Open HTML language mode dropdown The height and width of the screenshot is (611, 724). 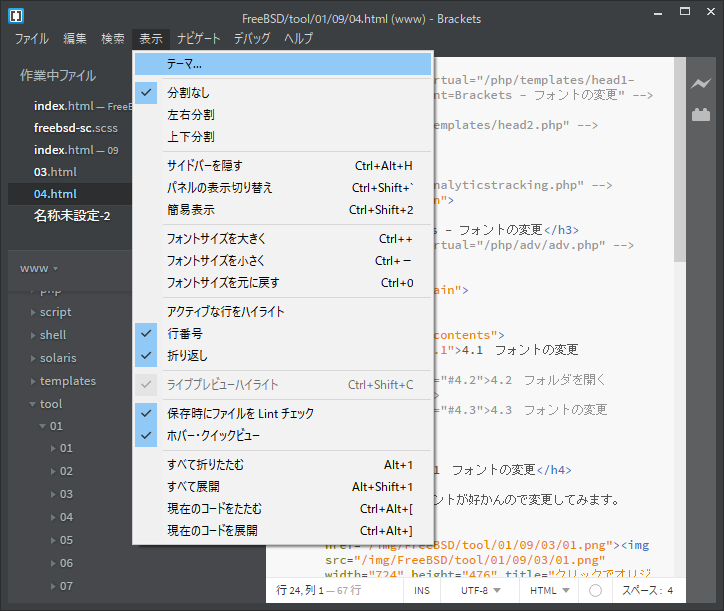point(549,590)
